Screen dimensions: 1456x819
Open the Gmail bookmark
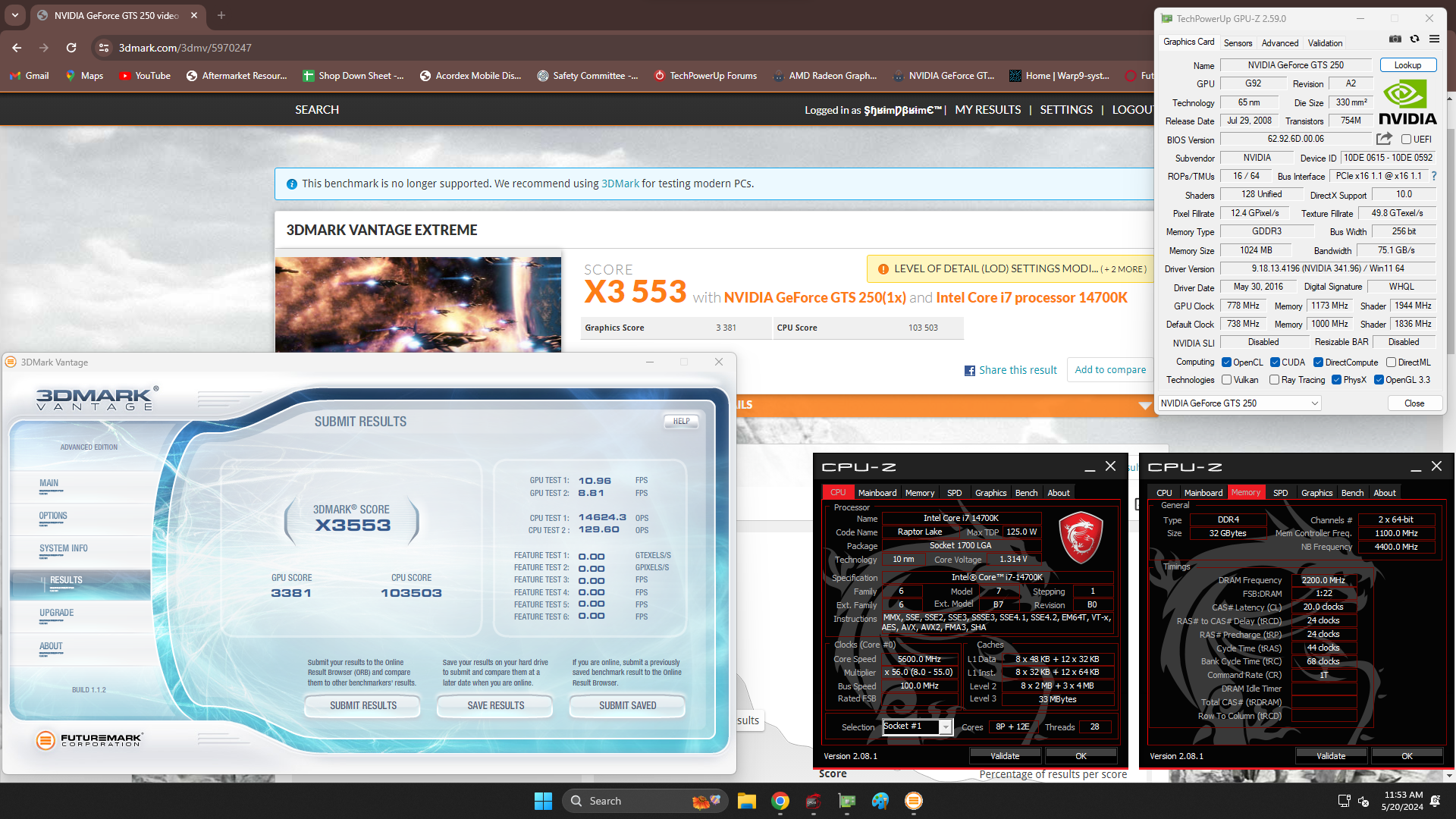30,76
